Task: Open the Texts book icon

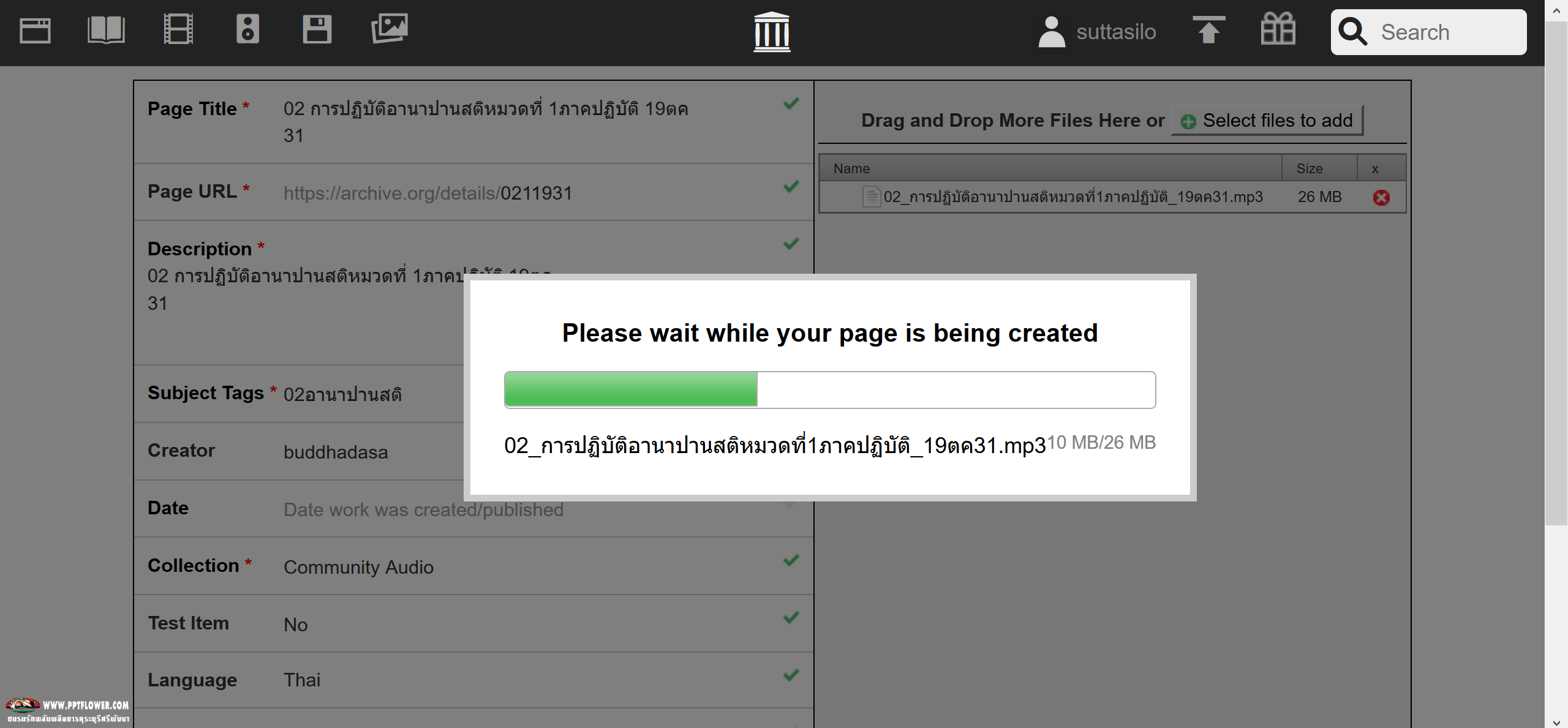Action: click(x=106, y=30)
